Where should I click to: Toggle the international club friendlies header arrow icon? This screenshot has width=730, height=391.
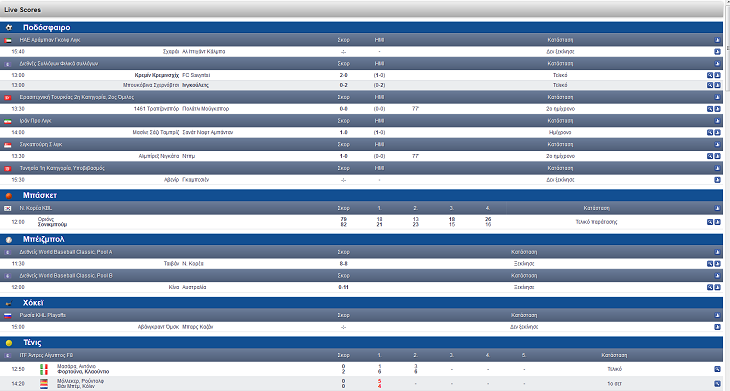click(717, 64)
